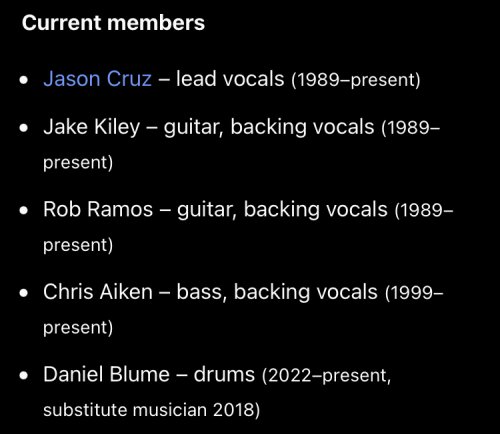The width and height of the screenshot is (500, 434).
Task: Click the bullet beside Daniel Blume
Action: click(24, 375)
